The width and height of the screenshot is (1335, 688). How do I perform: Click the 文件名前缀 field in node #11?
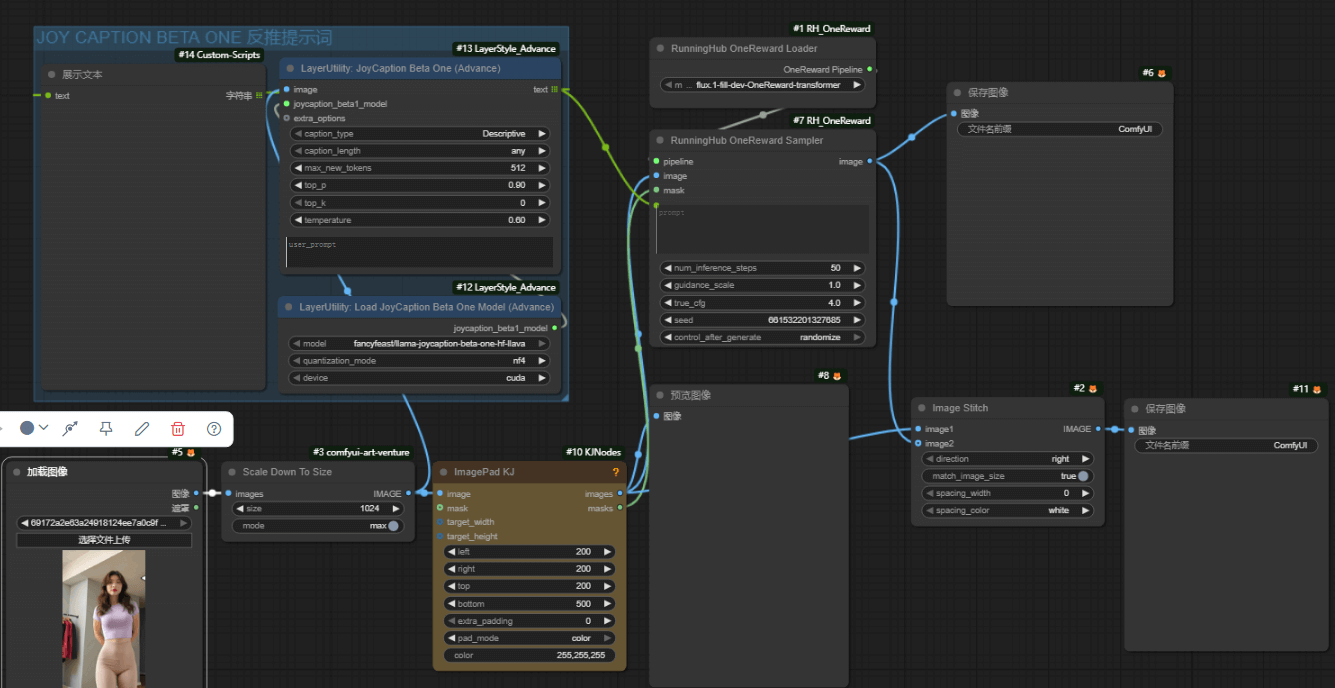click(1226, 446)
